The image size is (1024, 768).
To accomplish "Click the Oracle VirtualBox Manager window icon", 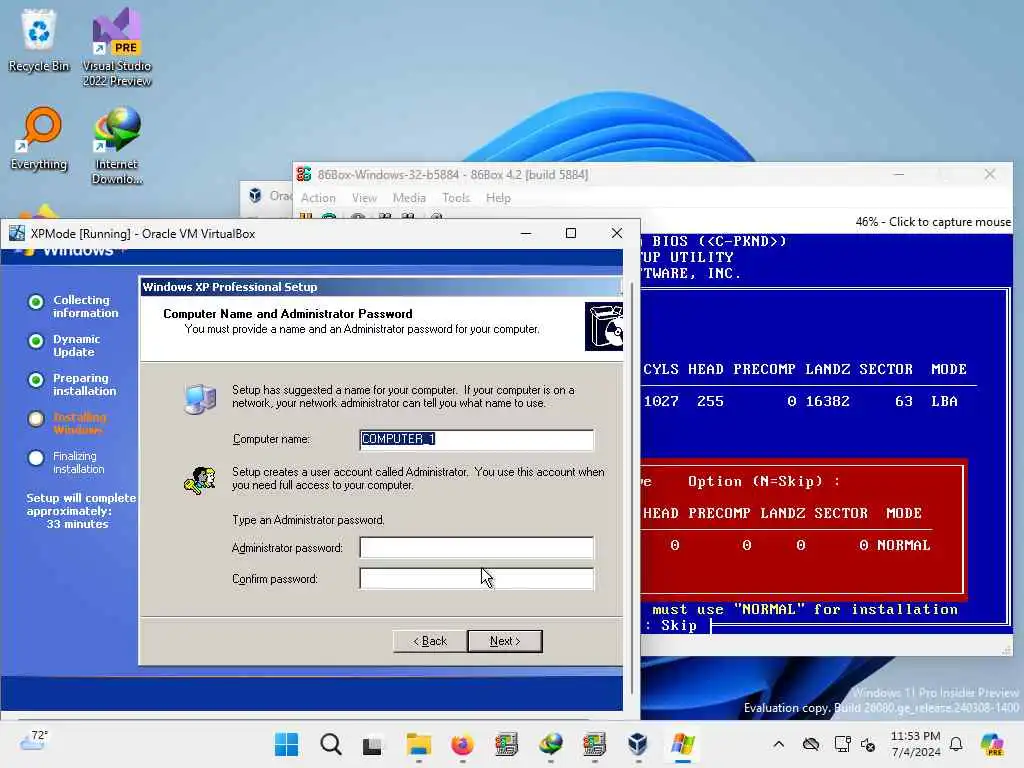I will (x=255, y=195).
